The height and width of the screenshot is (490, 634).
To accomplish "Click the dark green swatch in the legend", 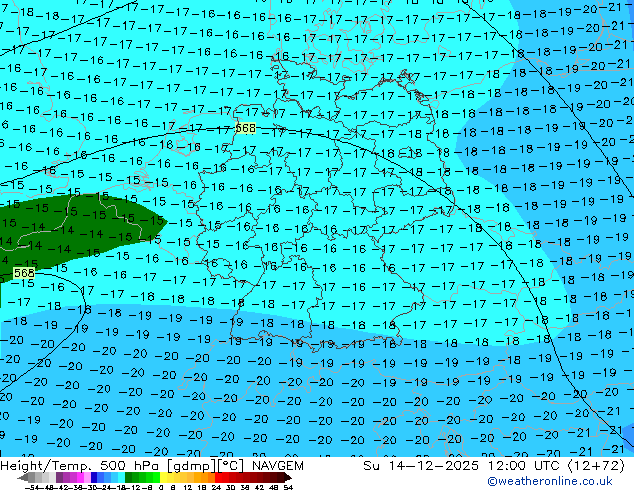I will (128, 477).
